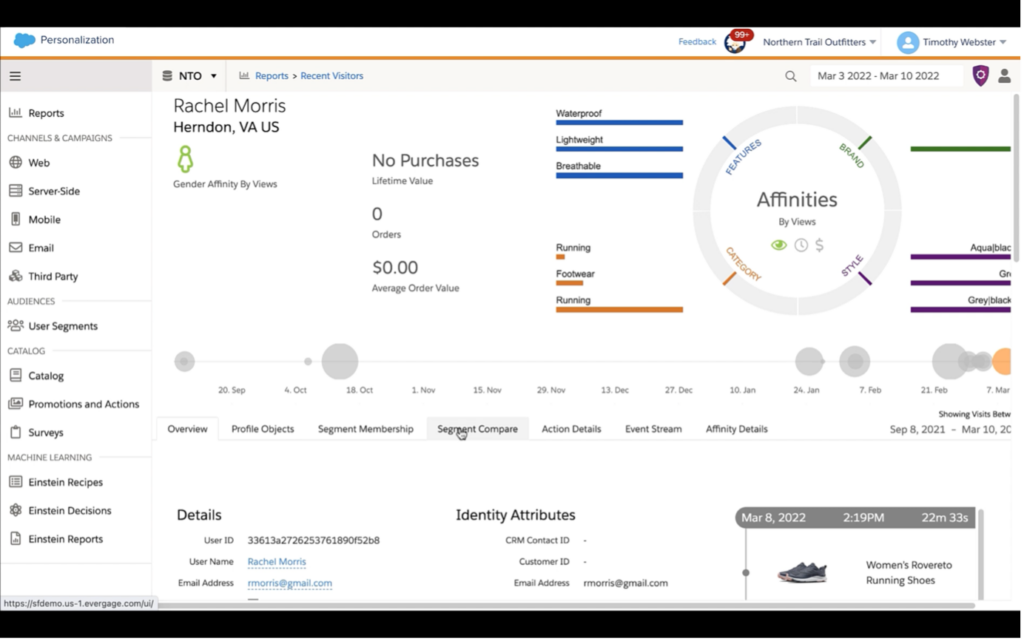Open the Mar 3 2022 - Mar 10 2022 date range picker
The height and width of the screenshot is (641, 1024).
(x=886, y=76)
